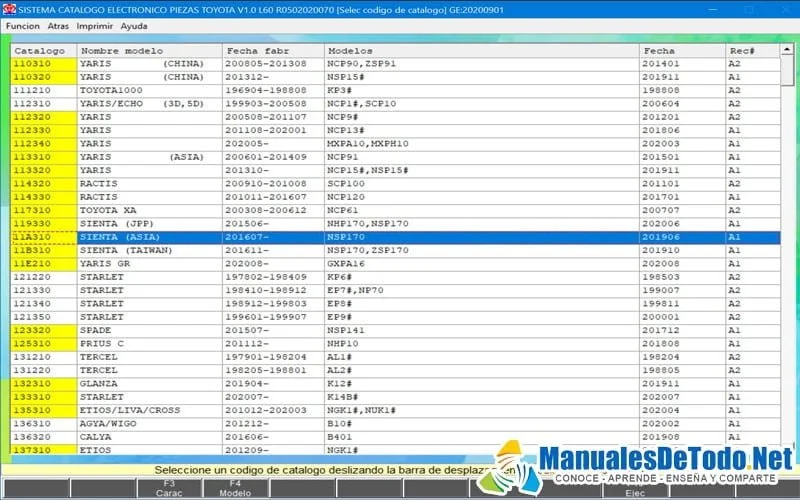Select catalog code 137310 ETIOS

pyautogui.click(x=44, y=449)
